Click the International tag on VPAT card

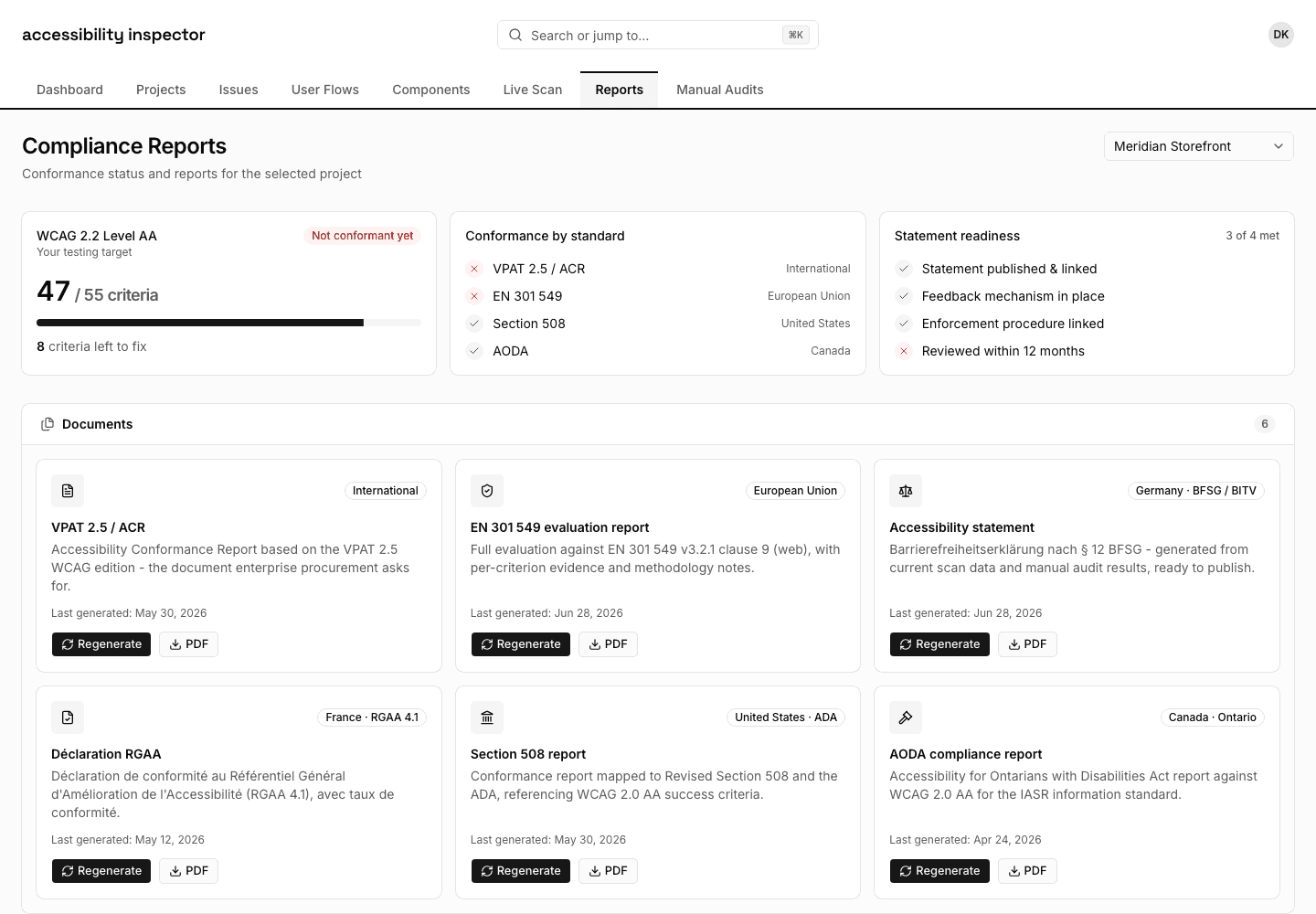[386, 491]
